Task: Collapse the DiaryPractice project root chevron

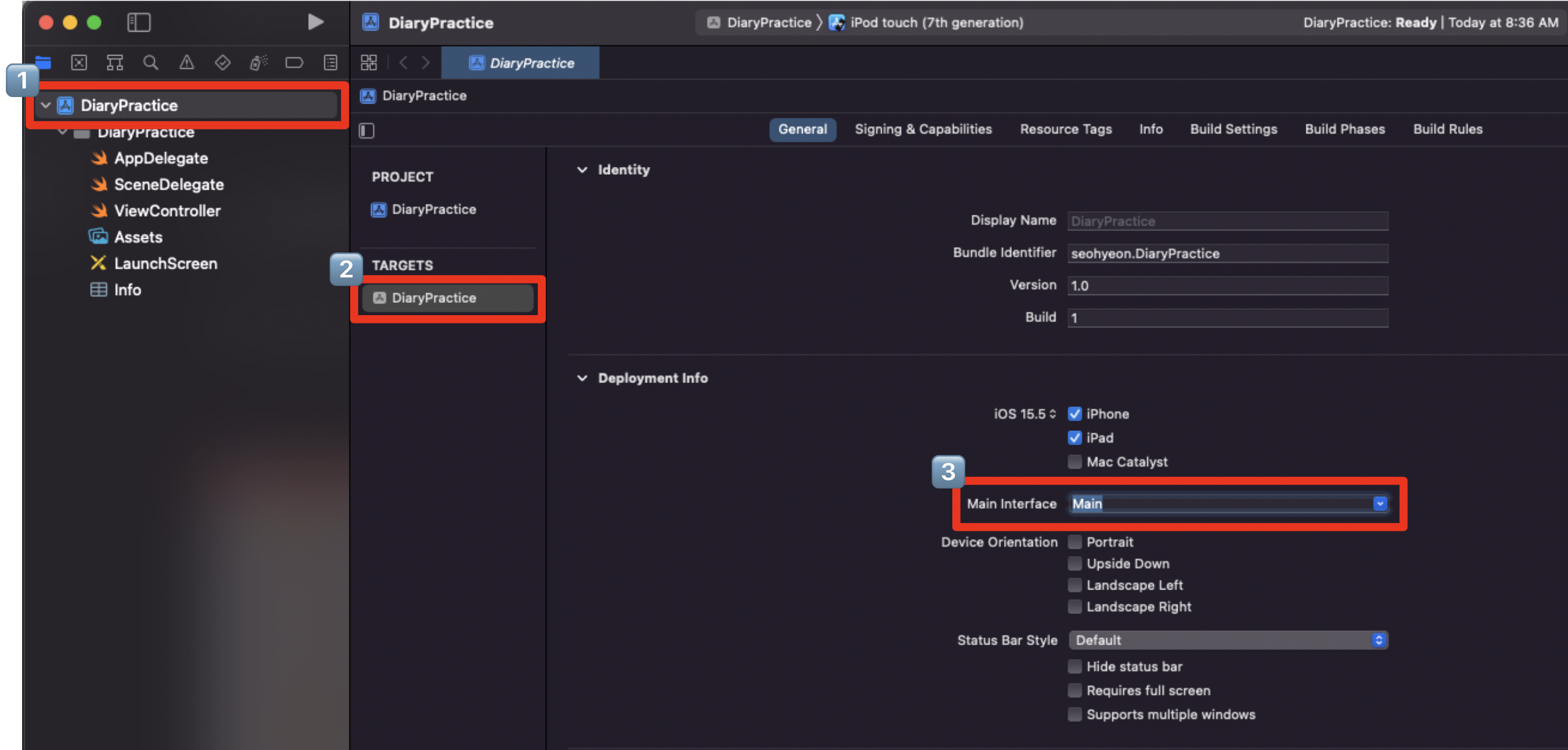Action: 45,105
